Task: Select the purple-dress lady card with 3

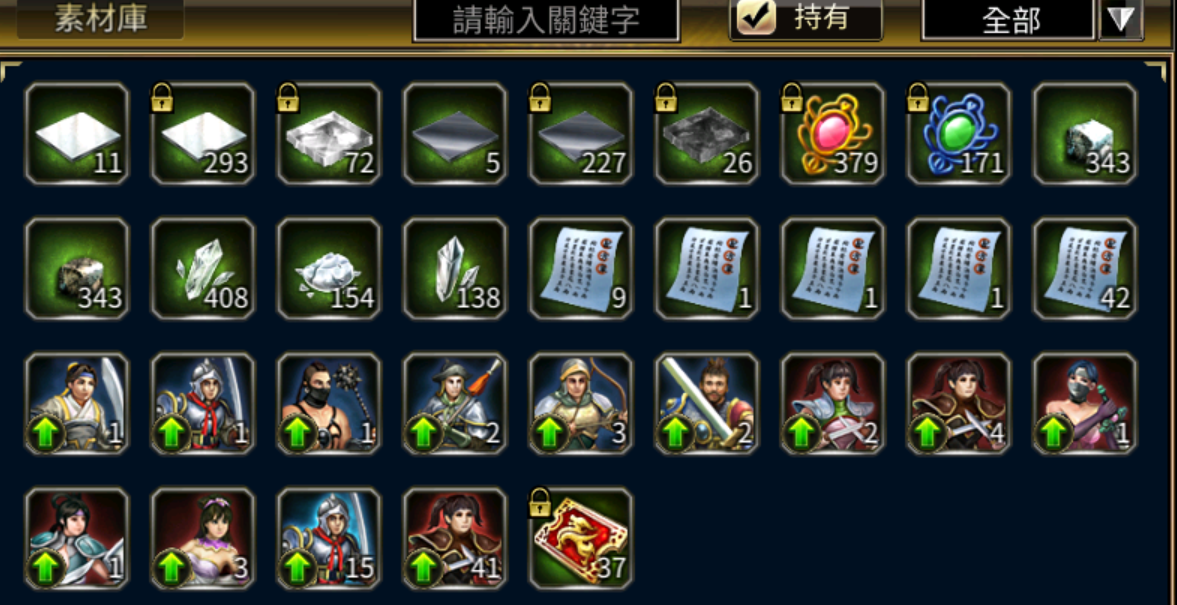Action: (x=203, y=538)
